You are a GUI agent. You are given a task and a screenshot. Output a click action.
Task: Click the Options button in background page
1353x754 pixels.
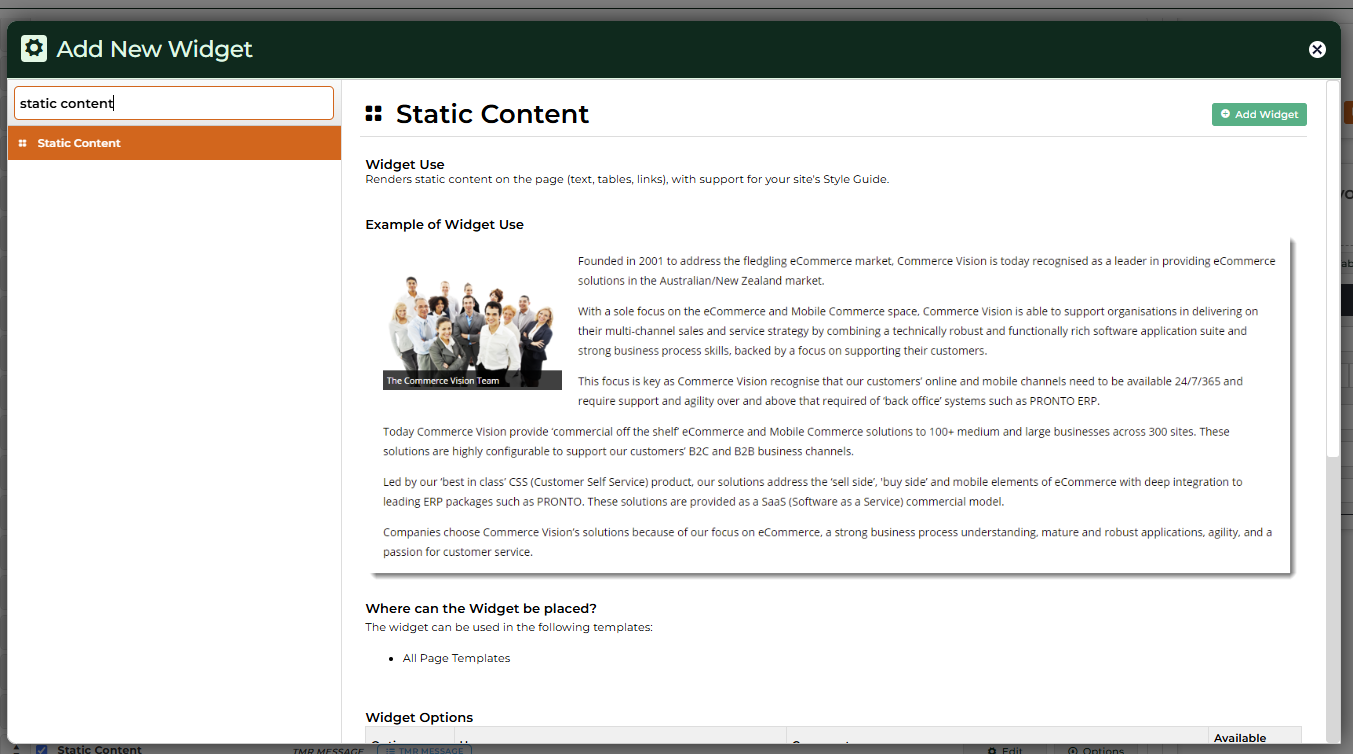coord(1096,750)
